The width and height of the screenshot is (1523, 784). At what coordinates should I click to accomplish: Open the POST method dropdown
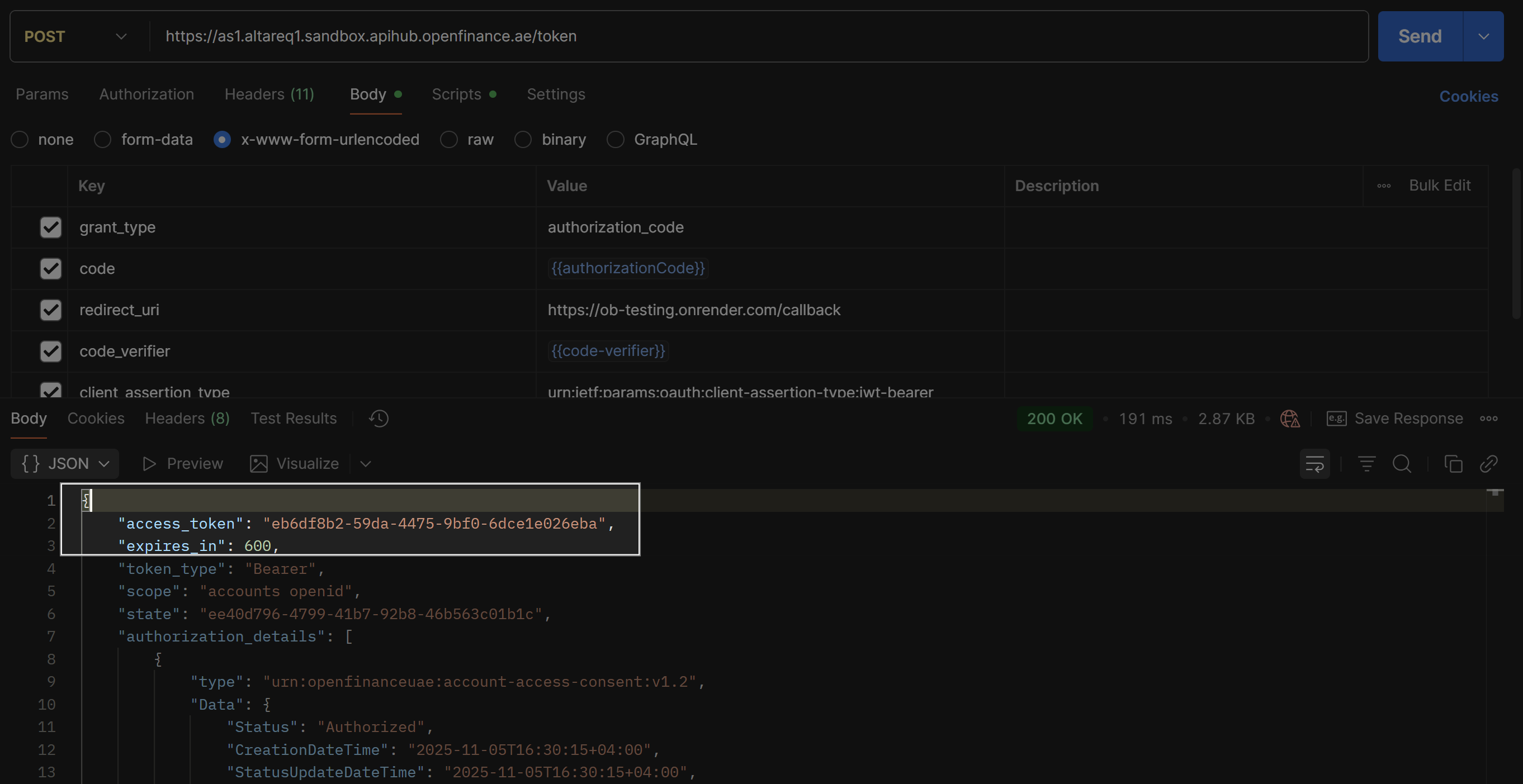pyautogui.click(x=75, y=37)
